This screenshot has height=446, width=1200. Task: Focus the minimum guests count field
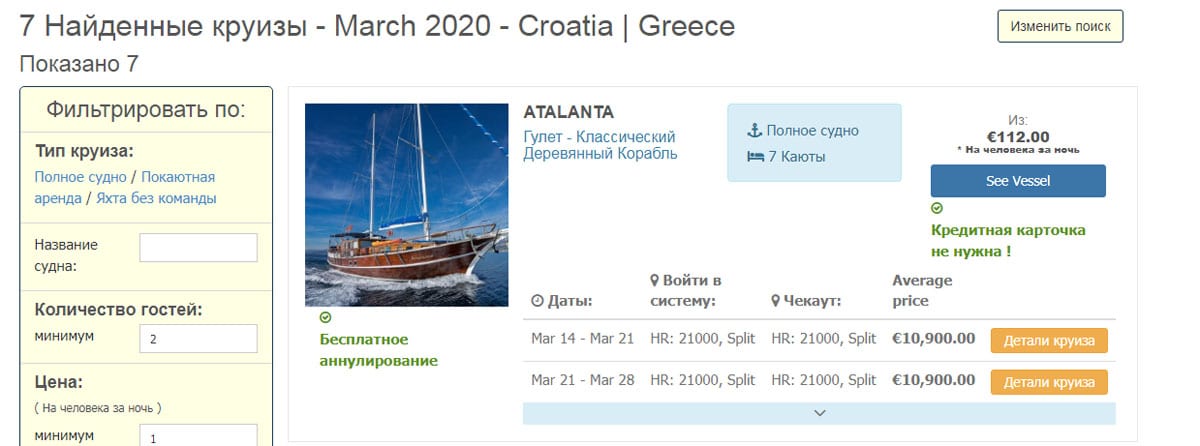(198, 339)
